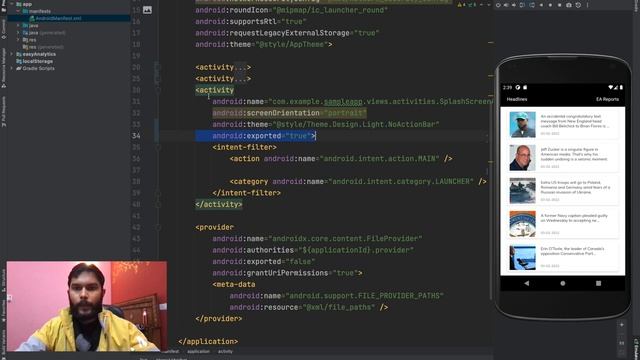Viewport: 640px width, 360px height.
Task: Click the android.intent.action.MAIN action line
Action: tap(341, 159)
